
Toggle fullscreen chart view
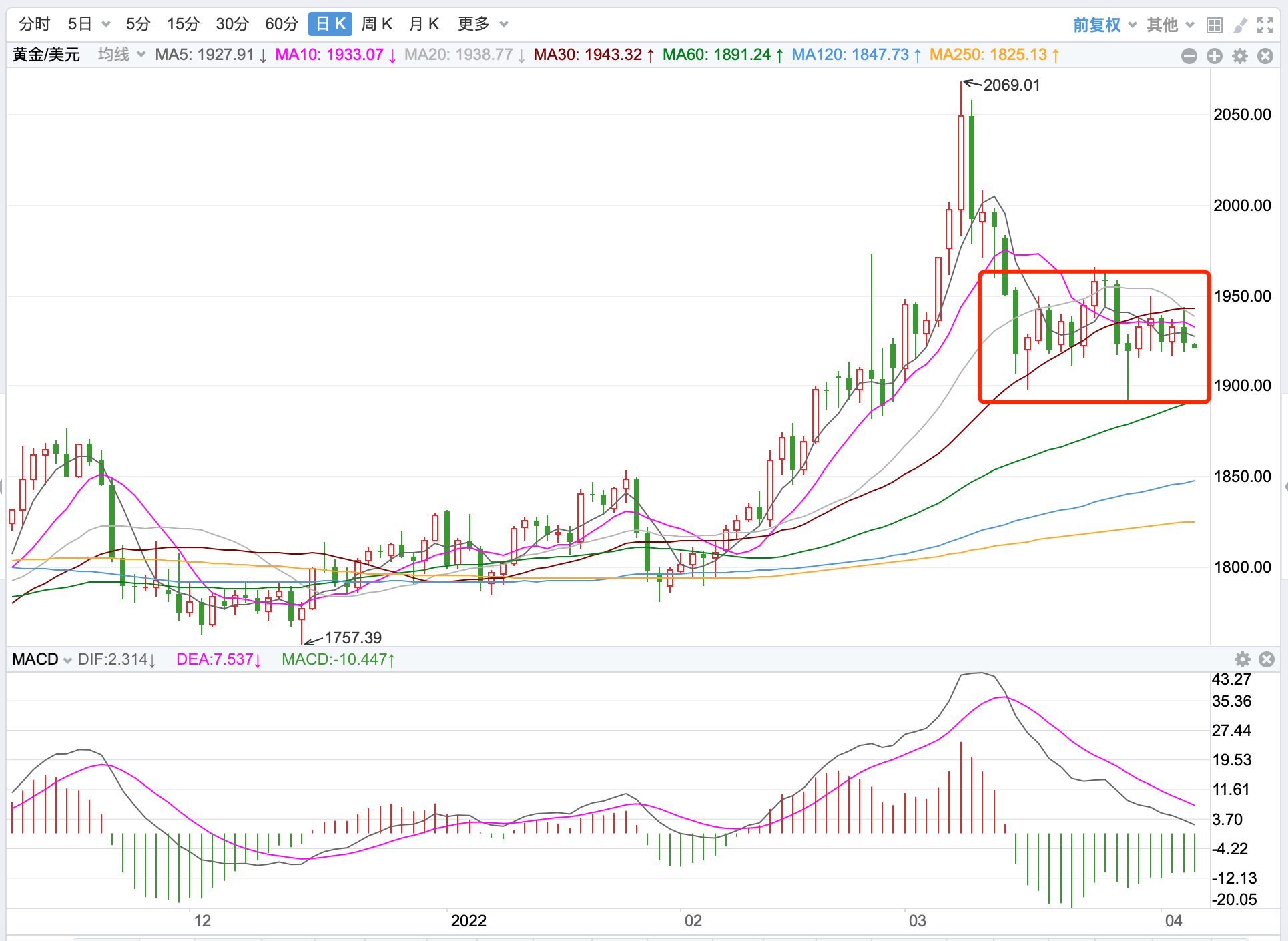point(1265,25)
